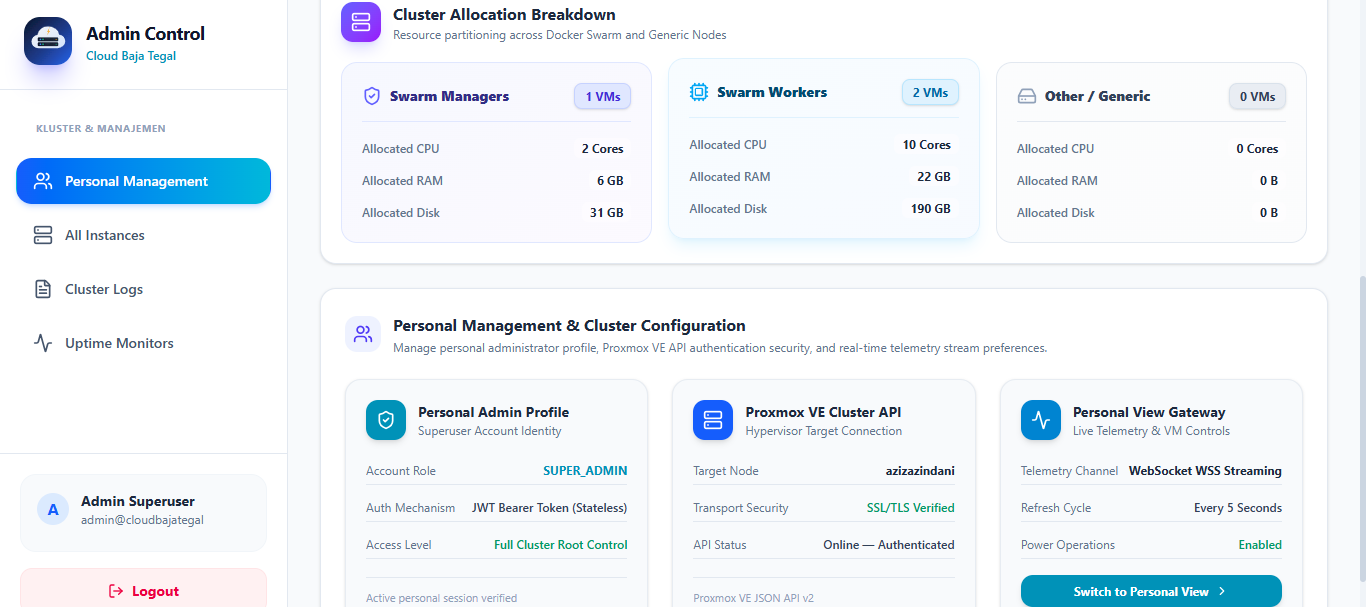Click the JWT Bearer Token (Stateless) value
Screen dimensions: 1366x607
550,508
